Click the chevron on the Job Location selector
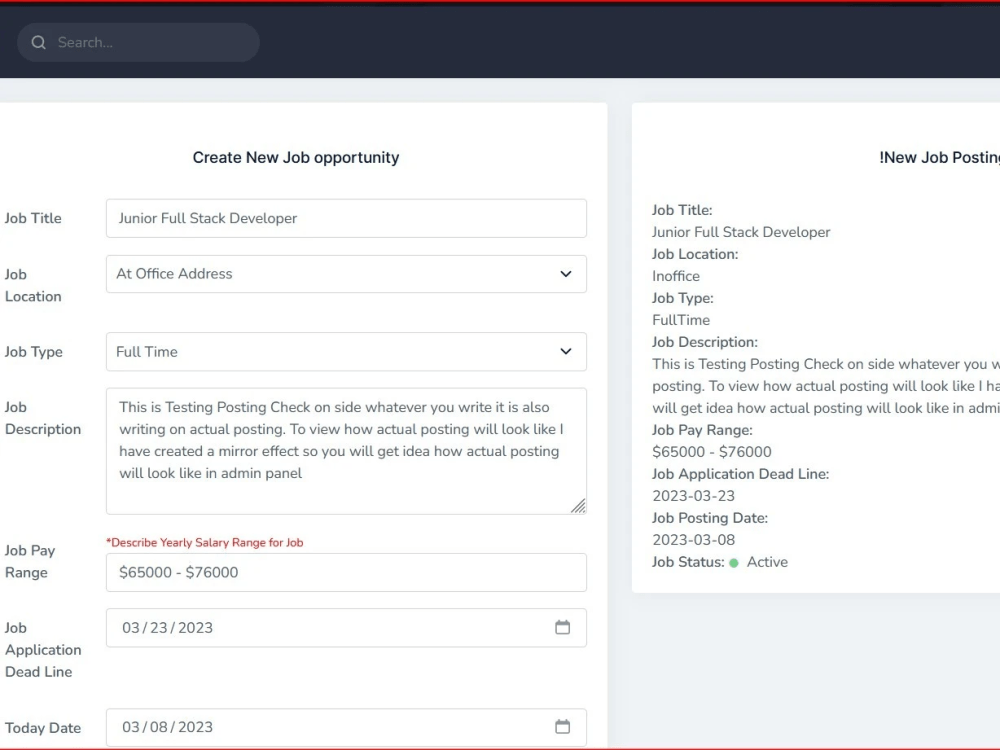 567,274
